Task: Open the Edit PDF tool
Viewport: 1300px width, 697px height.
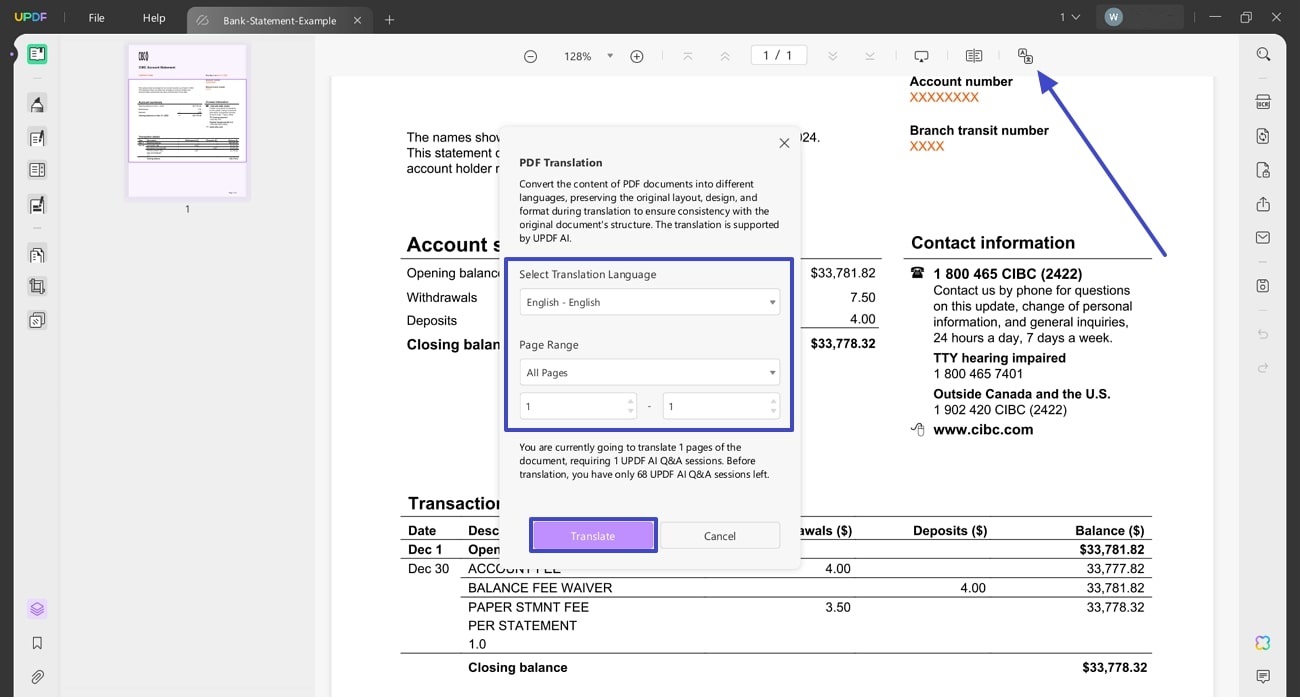Action: (37, 138)
